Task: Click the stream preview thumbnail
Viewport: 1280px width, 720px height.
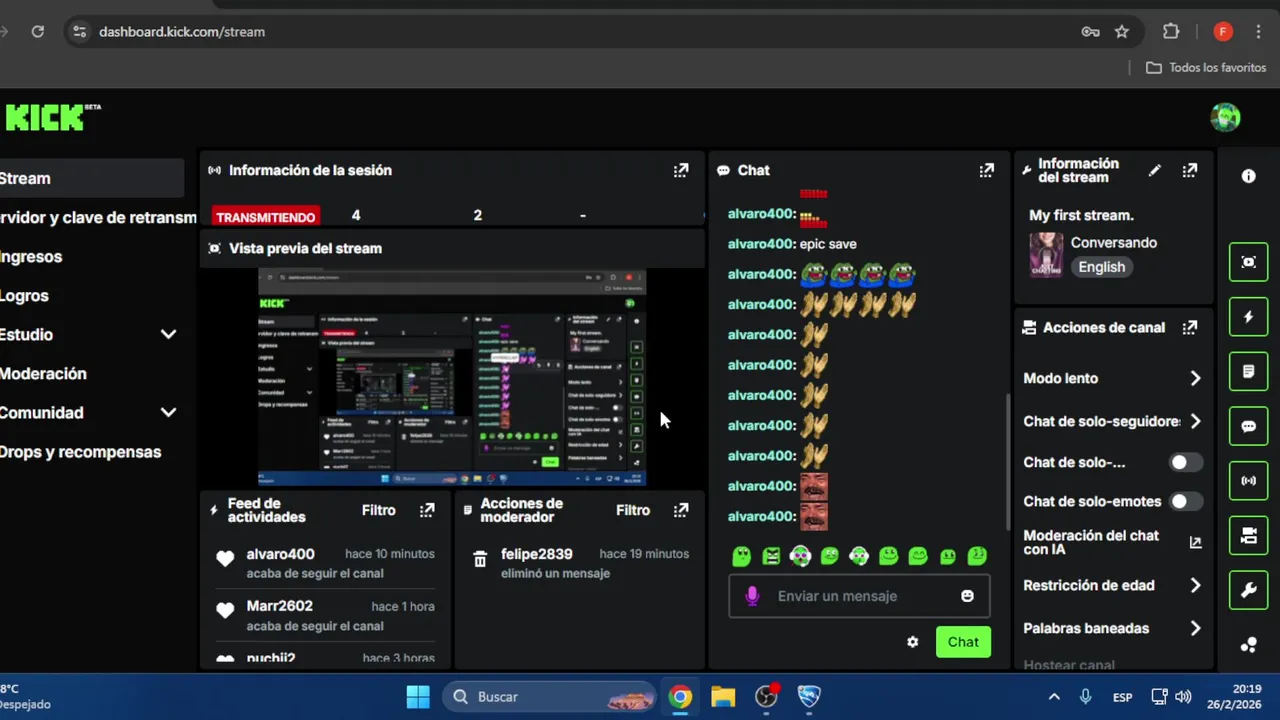Action: coord(452,377)
